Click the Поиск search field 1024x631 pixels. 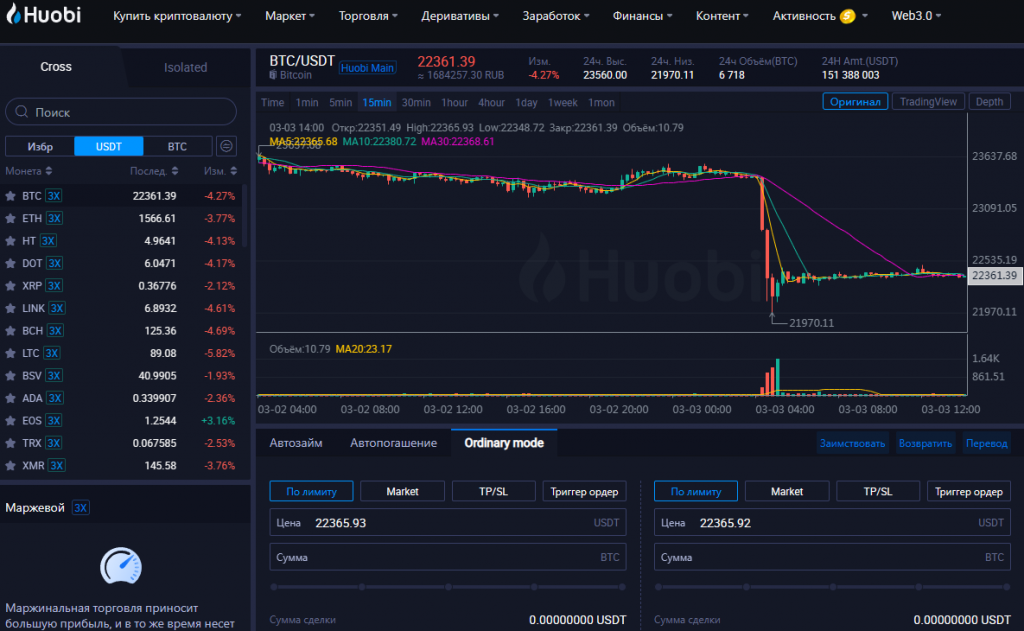point(121,112)
